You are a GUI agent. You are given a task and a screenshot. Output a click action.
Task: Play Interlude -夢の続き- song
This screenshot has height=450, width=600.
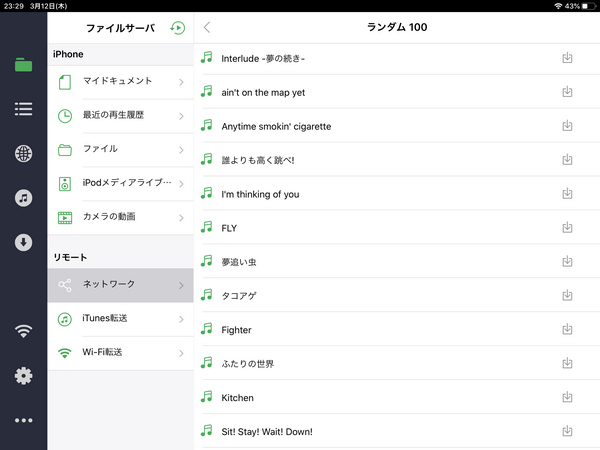coord(397,58)
